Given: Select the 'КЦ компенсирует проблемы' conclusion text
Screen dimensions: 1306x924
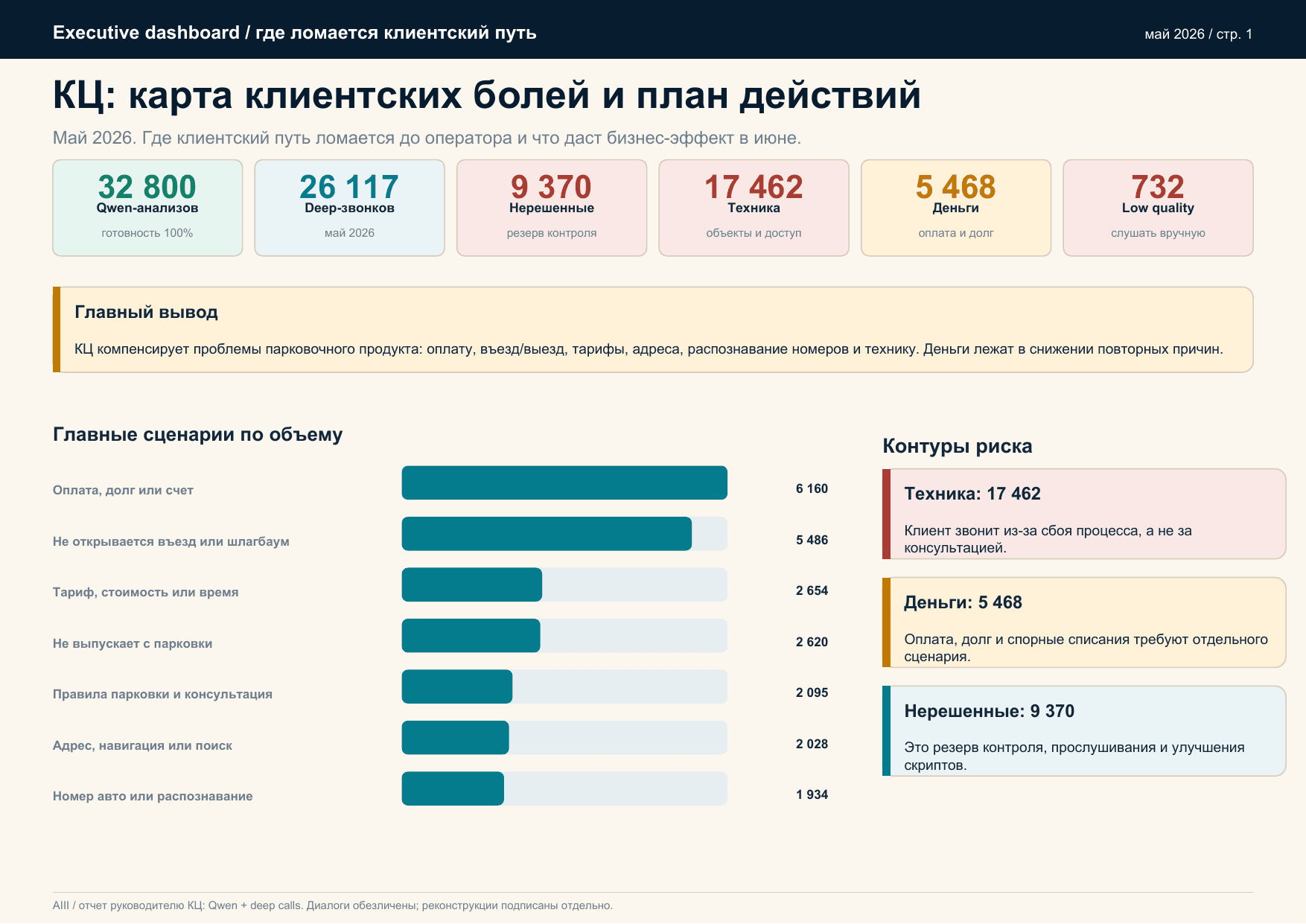Looking at the screenshot, I should (649, 349).
